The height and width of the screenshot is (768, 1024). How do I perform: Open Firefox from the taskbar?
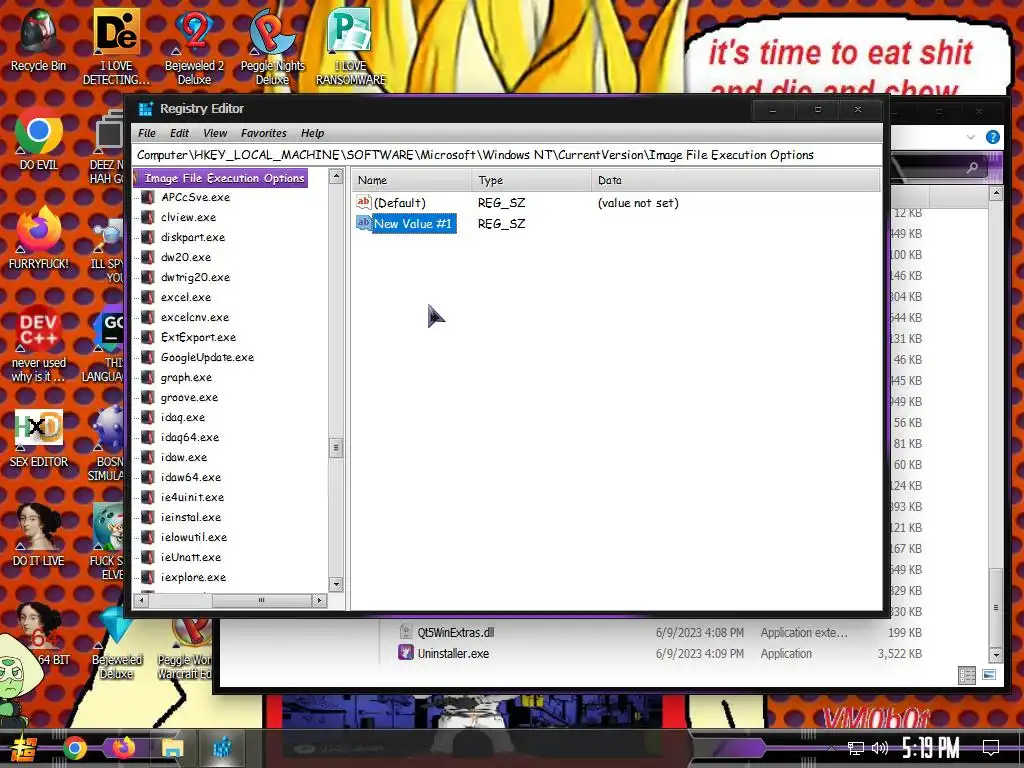point(123,748)
